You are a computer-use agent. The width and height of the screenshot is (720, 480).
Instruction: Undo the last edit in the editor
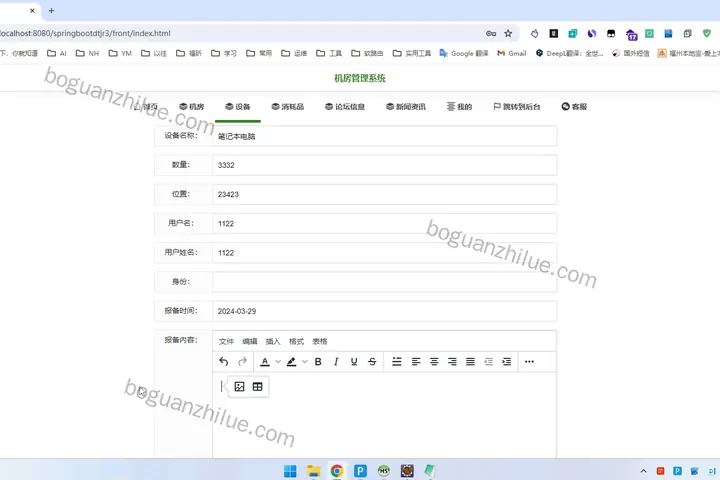224,362
